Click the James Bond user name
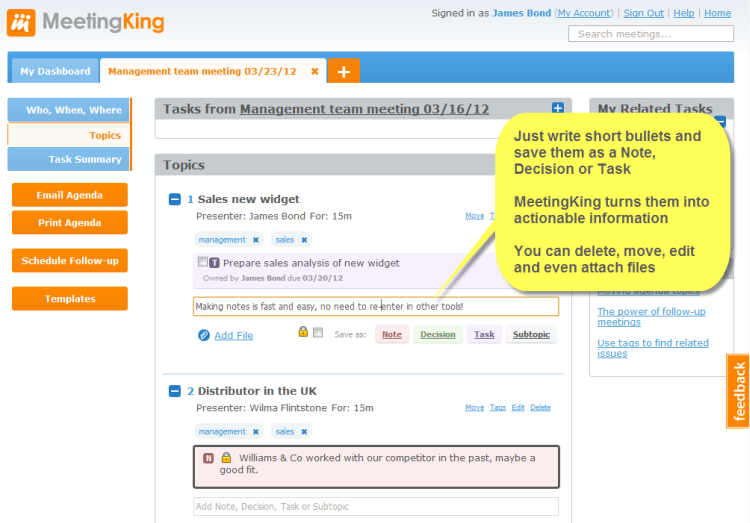This screenshot has height=523, width=750. click(521, 13)
